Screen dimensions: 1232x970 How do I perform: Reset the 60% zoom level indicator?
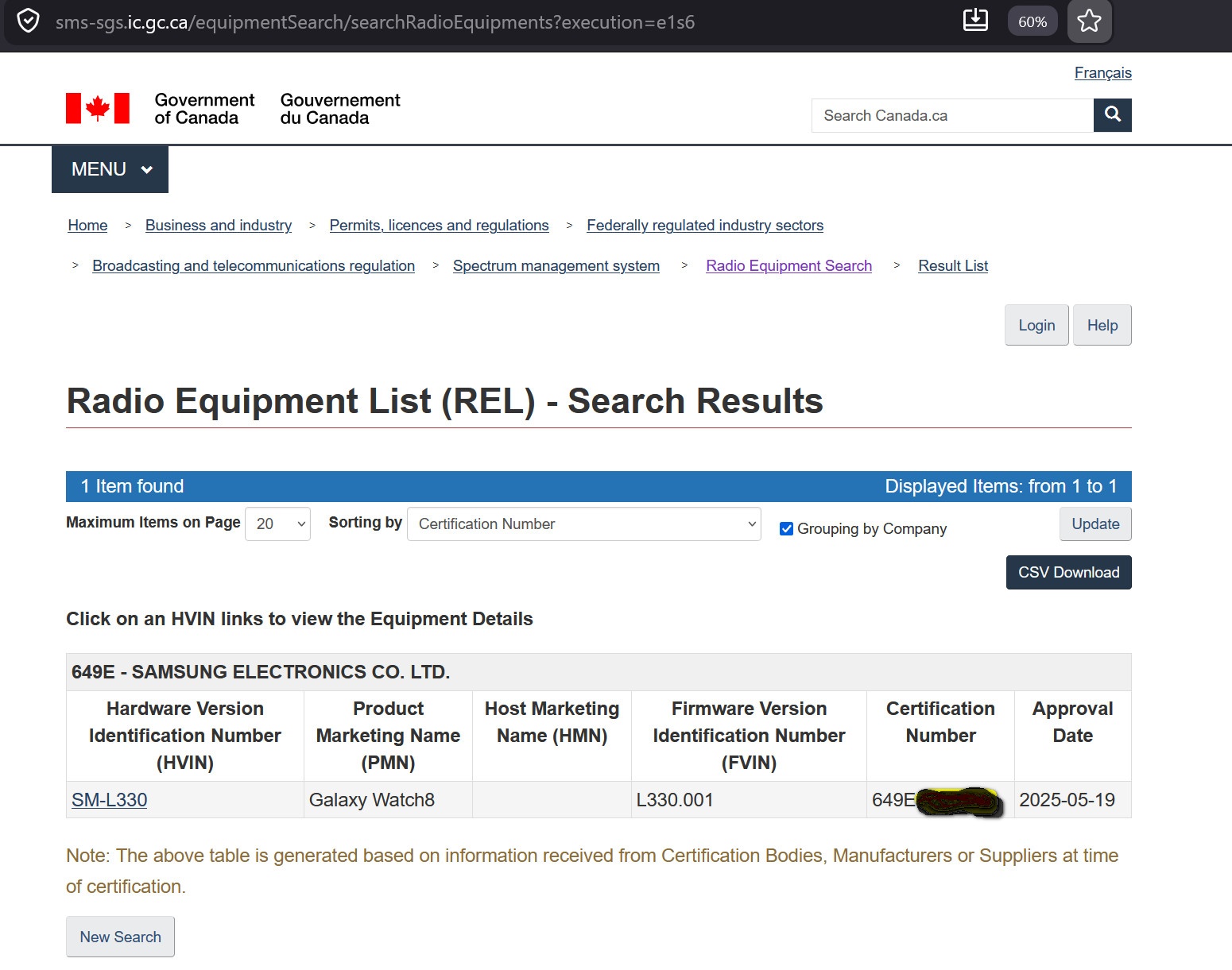coord(1032,21)
